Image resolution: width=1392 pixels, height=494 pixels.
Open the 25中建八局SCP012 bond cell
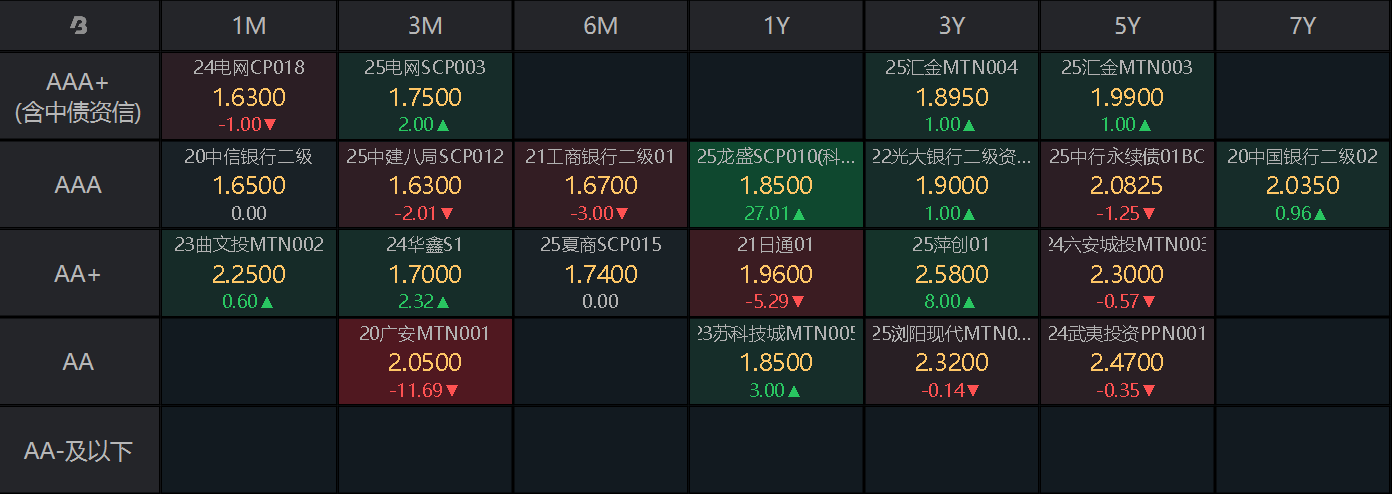(x=425, y=185)
